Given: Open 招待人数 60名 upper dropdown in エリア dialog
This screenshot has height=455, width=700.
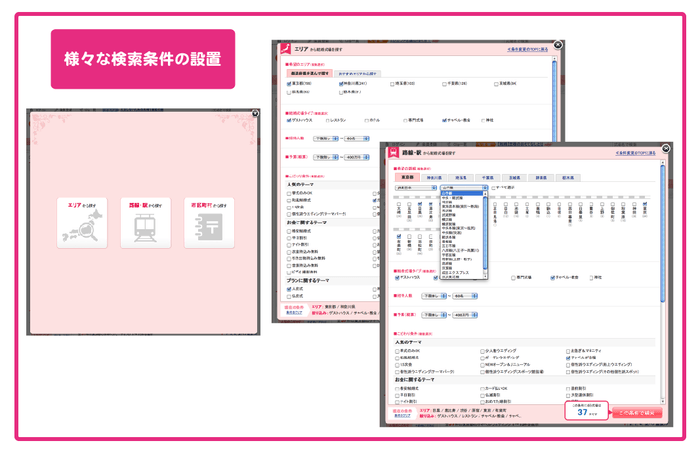Looking at the screenshot, I should (357, 138).
